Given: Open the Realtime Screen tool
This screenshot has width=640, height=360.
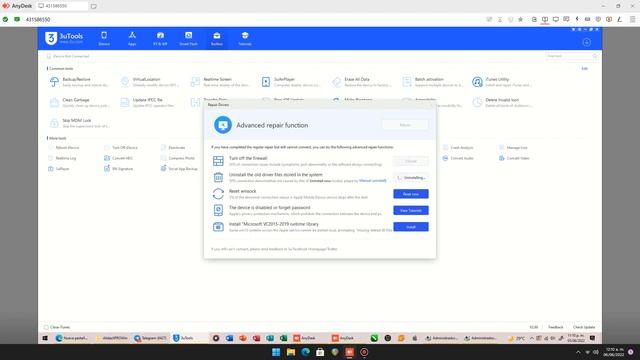Looking at the screenshot, I should pyautogui.click(x=220, y=82).
